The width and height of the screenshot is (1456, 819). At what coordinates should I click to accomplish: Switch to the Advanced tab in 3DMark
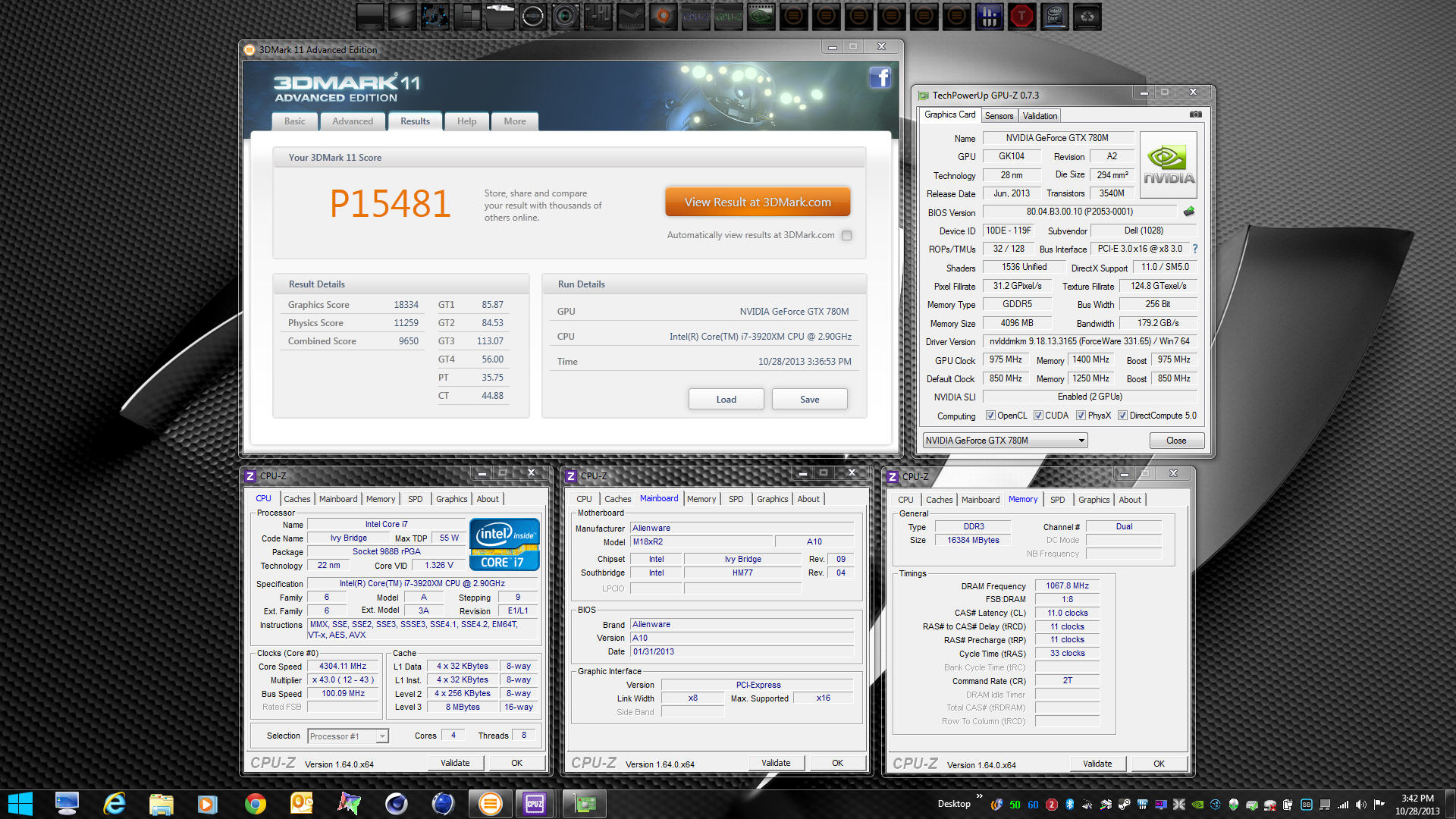[353, 121]
